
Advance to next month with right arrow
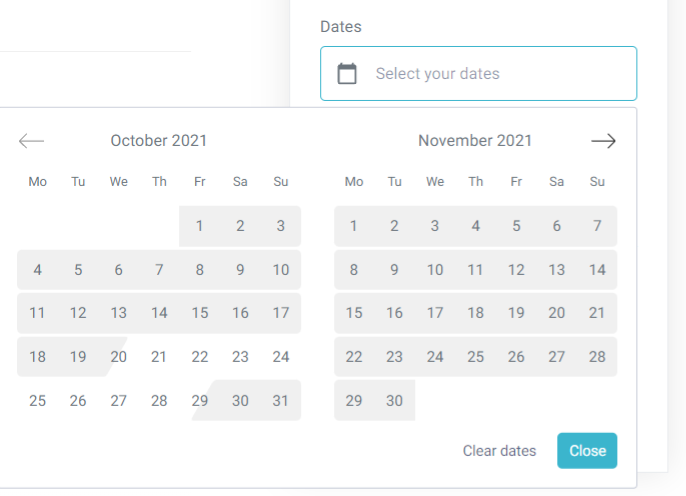603,141
